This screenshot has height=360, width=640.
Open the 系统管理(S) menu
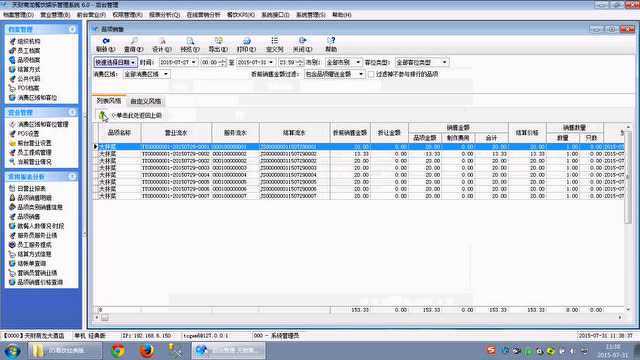[x=311, y=15]
